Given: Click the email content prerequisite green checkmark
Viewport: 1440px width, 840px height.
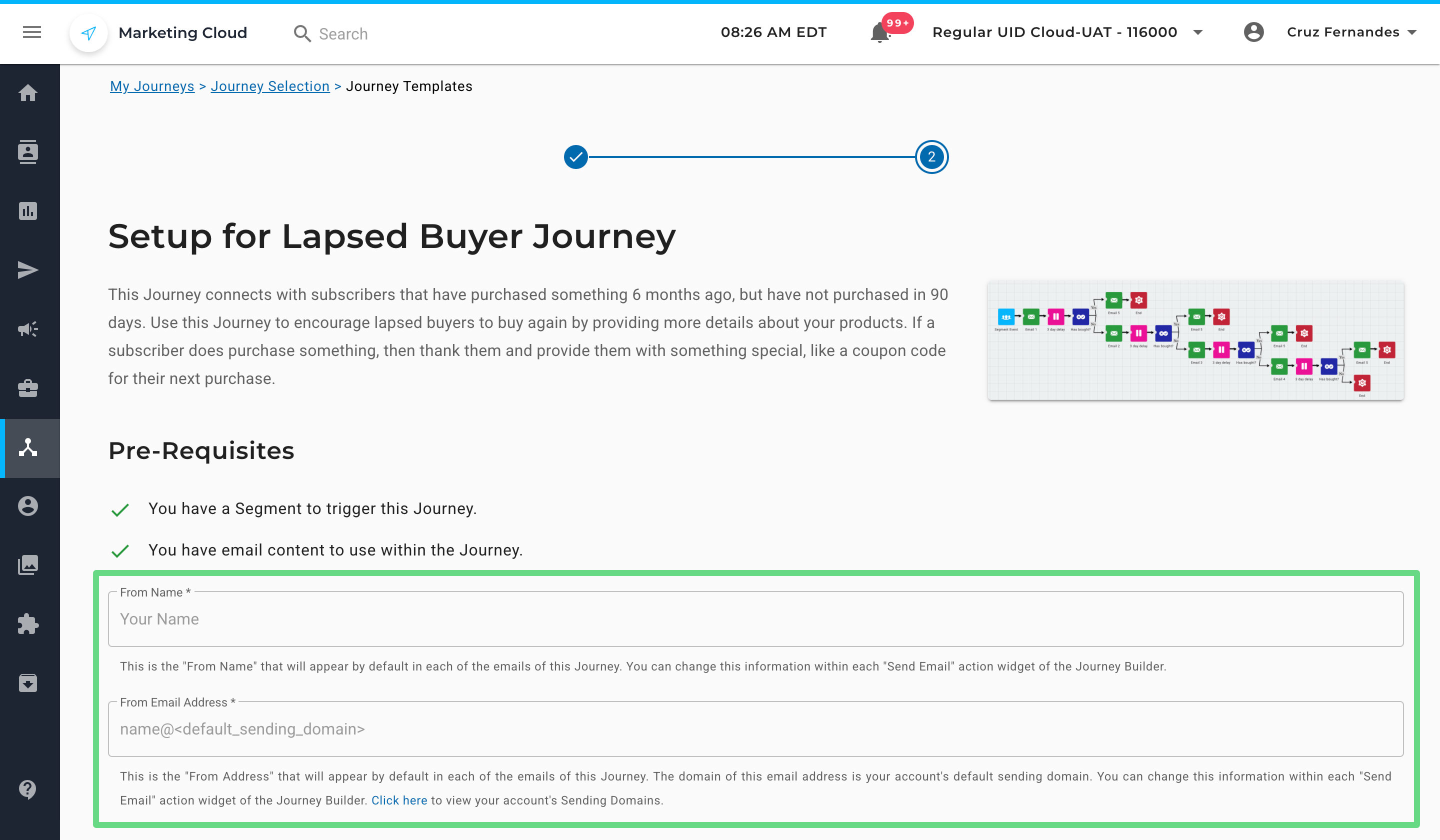Looking at the screenshot, I should (x=120, y=551).
